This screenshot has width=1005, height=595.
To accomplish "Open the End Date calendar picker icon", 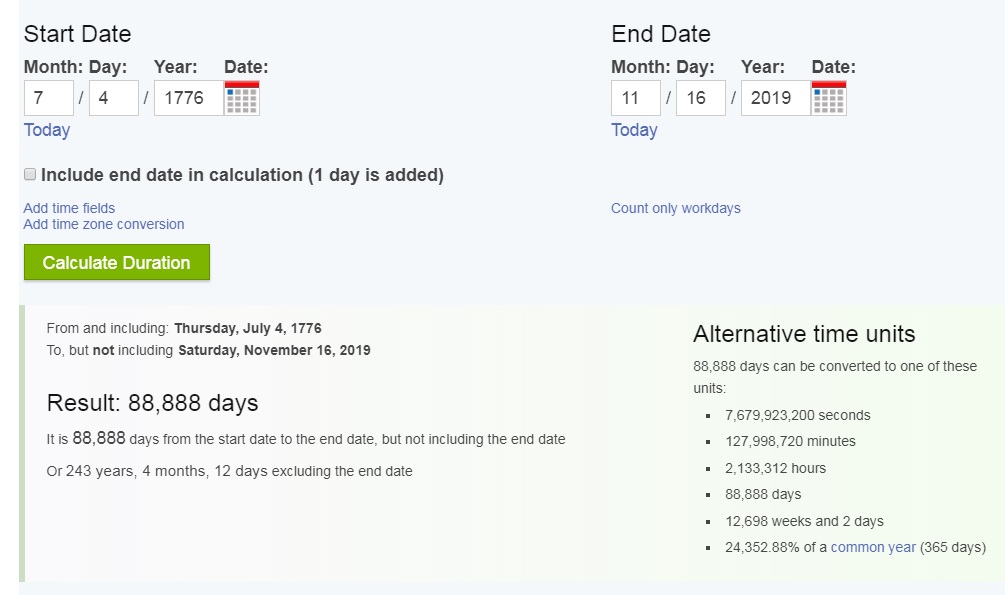I will [x=829, y=98].
